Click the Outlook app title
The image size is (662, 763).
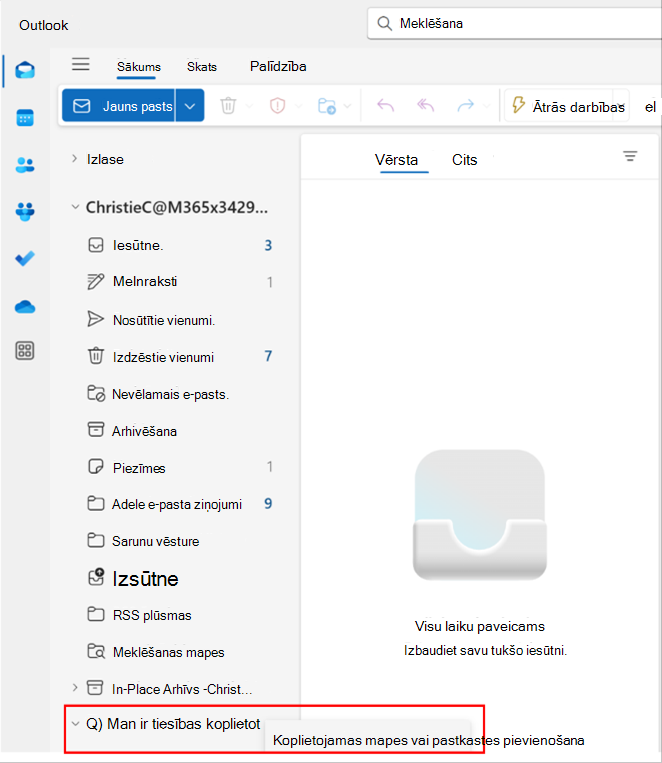click(x=43, y=25)
